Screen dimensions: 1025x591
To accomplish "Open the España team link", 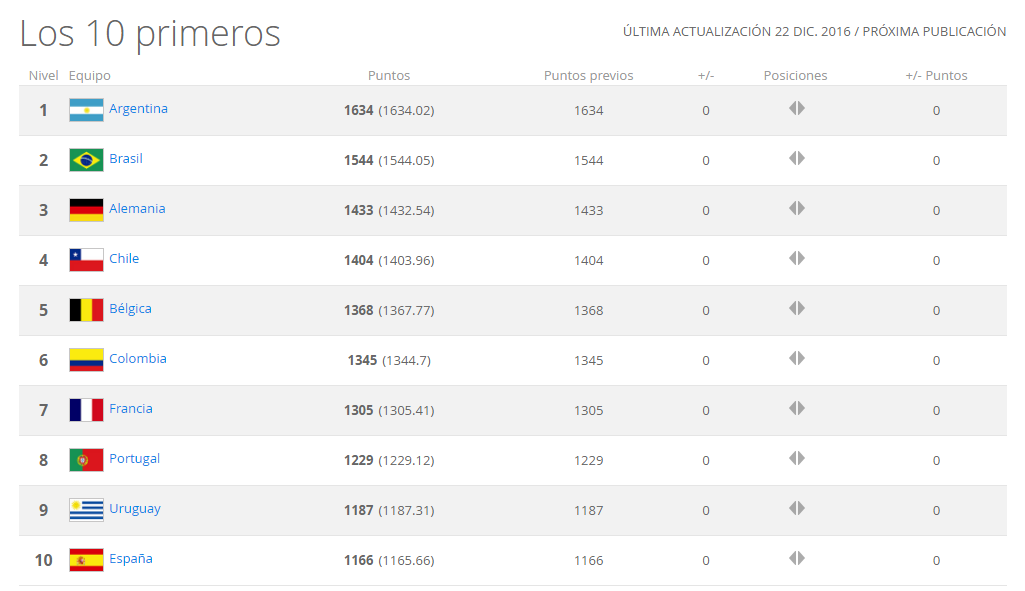I will click(131, 559).
